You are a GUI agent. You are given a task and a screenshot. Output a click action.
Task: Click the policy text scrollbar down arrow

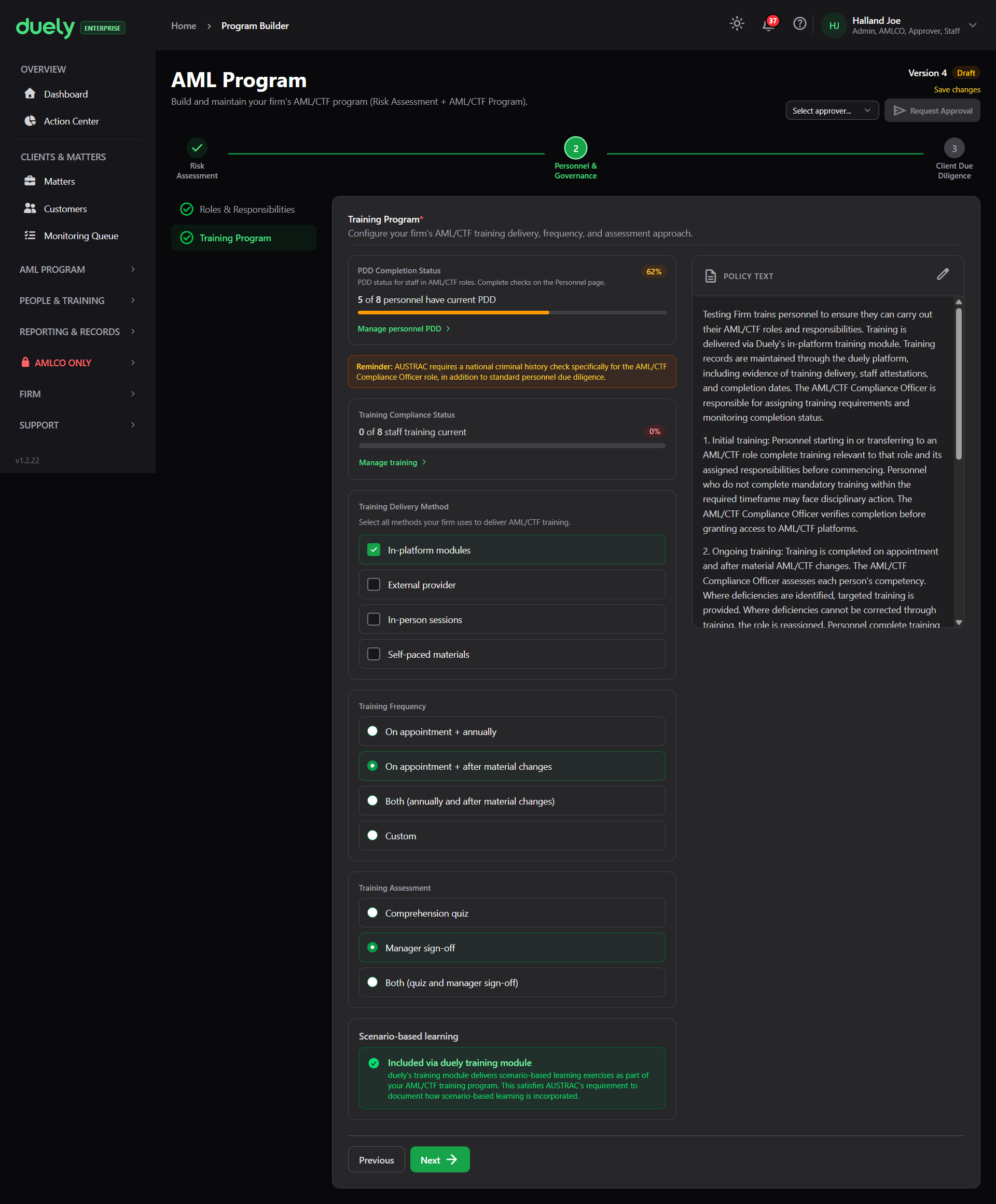click(x=959, y=622)
